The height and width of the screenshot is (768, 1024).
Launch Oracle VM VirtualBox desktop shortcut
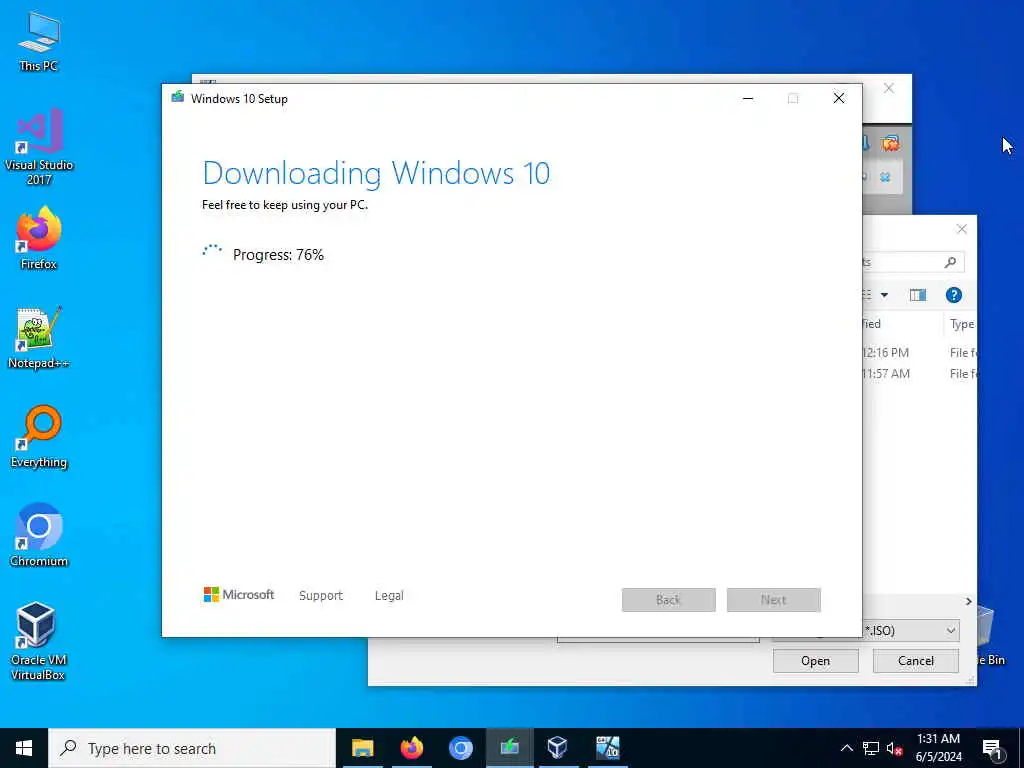point(39,641)
